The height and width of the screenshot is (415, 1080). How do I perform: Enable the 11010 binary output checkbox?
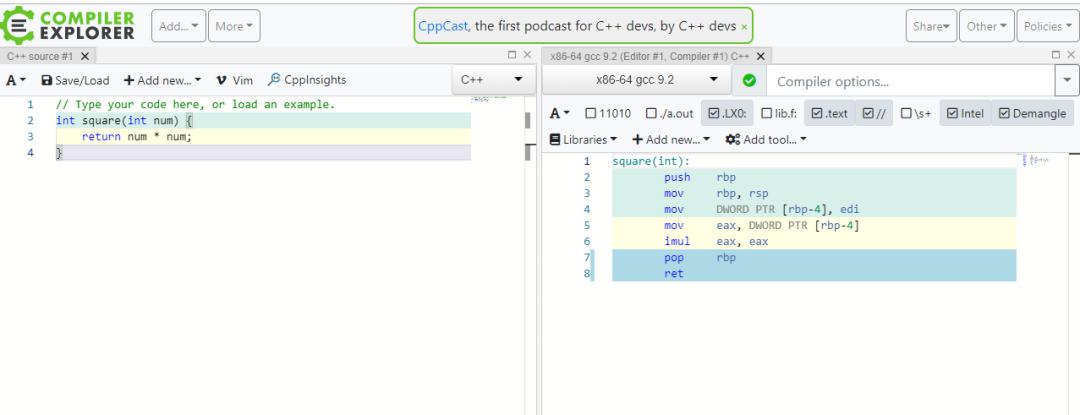(608, 114)
